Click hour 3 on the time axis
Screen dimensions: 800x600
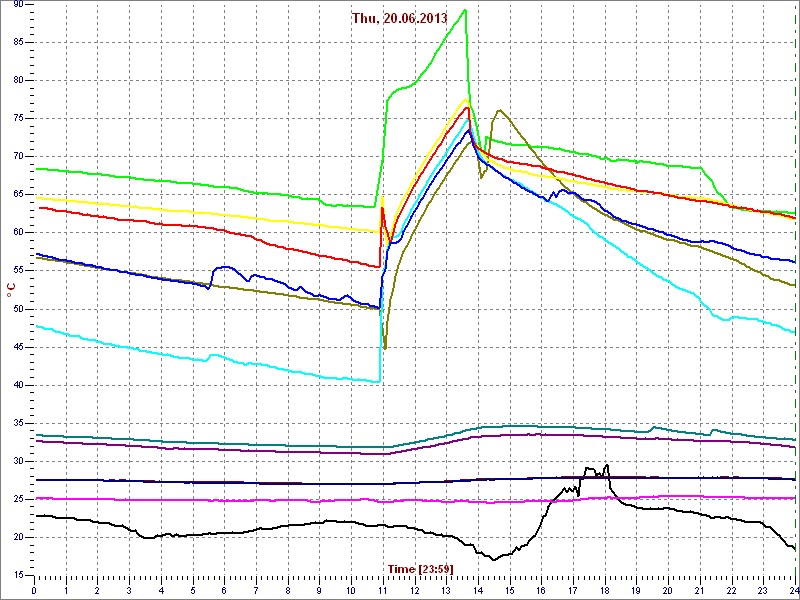pyautogui.click(x=129, y=590)
